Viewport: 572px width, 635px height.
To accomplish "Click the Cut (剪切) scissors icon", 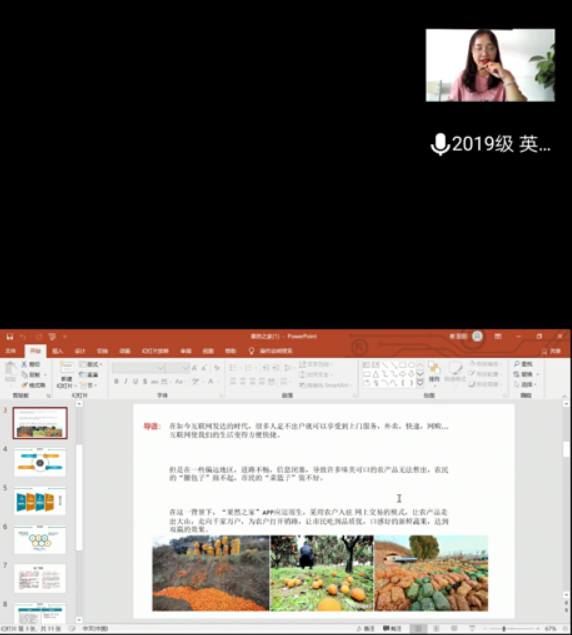I will tap(24, 364).
